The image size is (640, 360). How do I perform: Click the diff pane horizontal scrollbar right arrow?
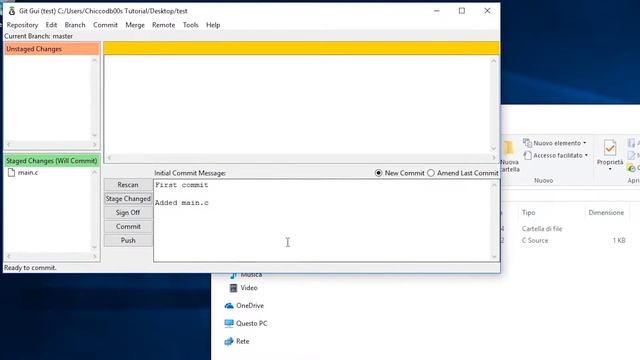tap(493, 158)
